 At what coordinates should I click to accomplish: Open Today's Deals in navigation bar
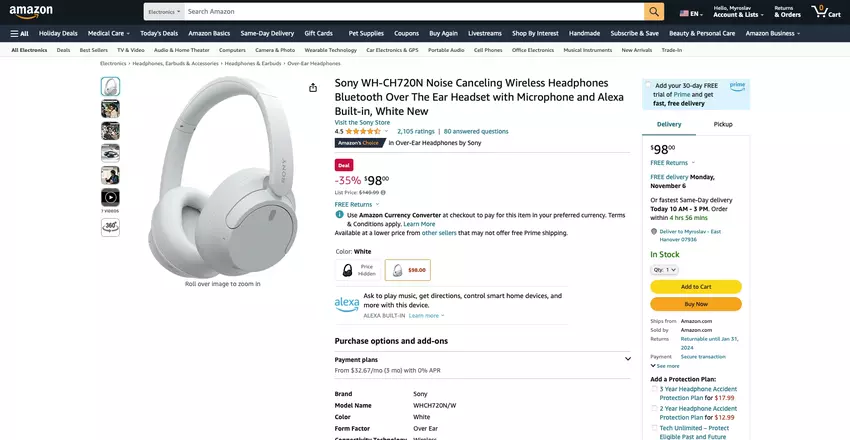[159, 33]
